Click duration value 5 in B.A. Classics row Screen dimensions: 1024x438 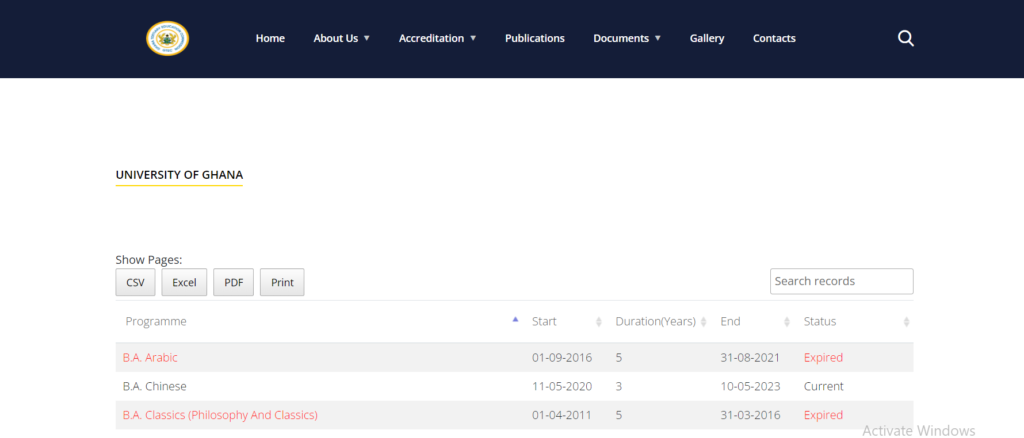(x=618, y=415)
